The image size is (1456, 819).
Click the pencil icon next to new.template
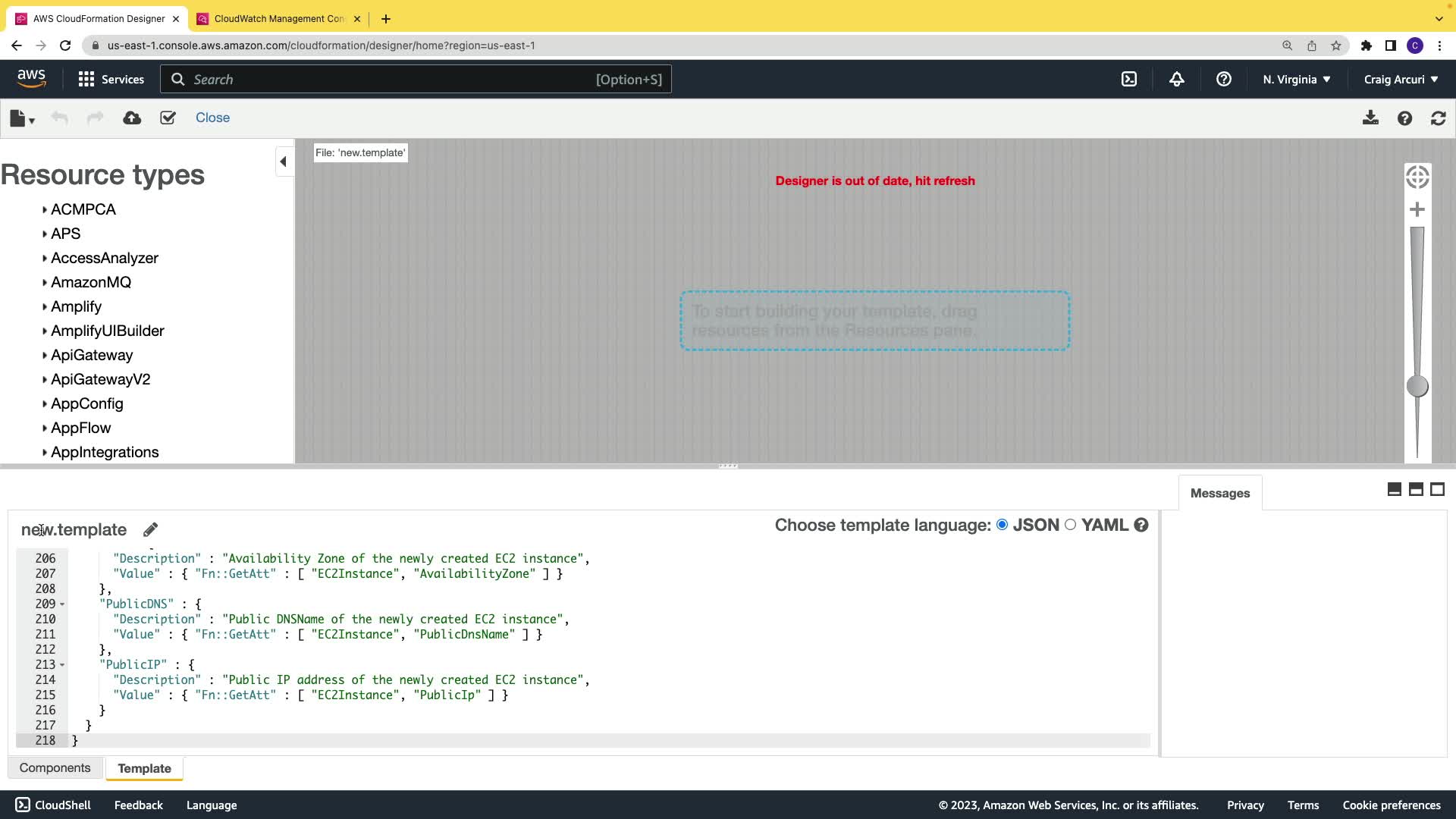pos(150,529)
